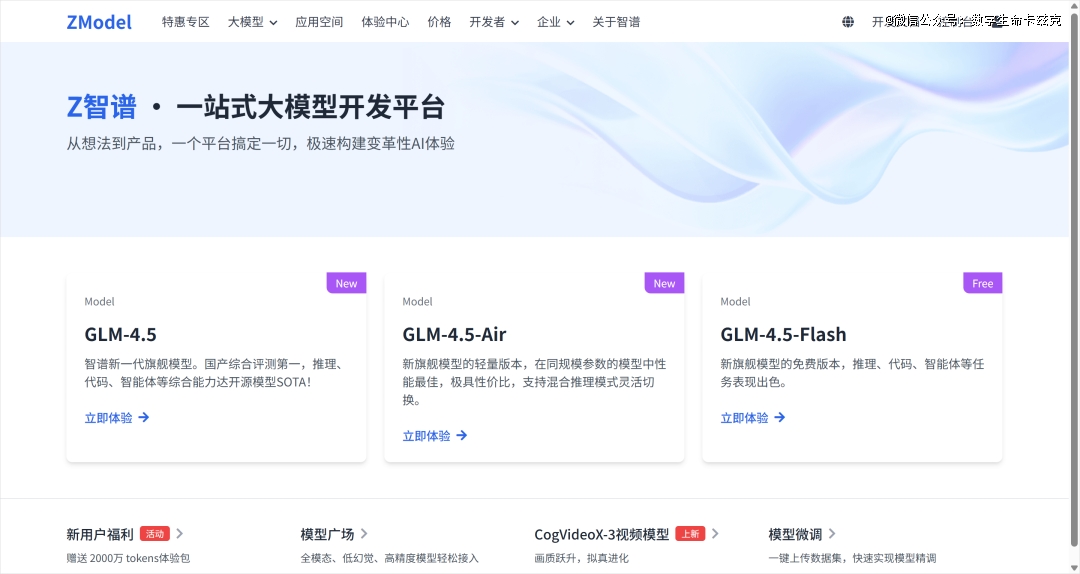Click the Free badge on GLM-4.5-Flash card
1080x574 pixels.
982,283
